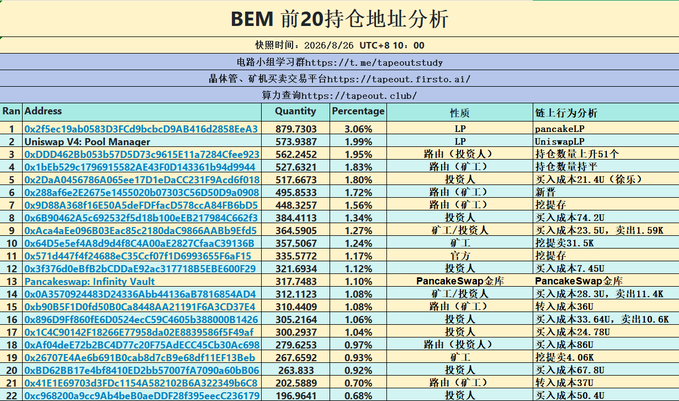This screenshot has width=679, height=401.
Task: Select the Uniswap V4: Pool Manager cell
Action: 142,142
